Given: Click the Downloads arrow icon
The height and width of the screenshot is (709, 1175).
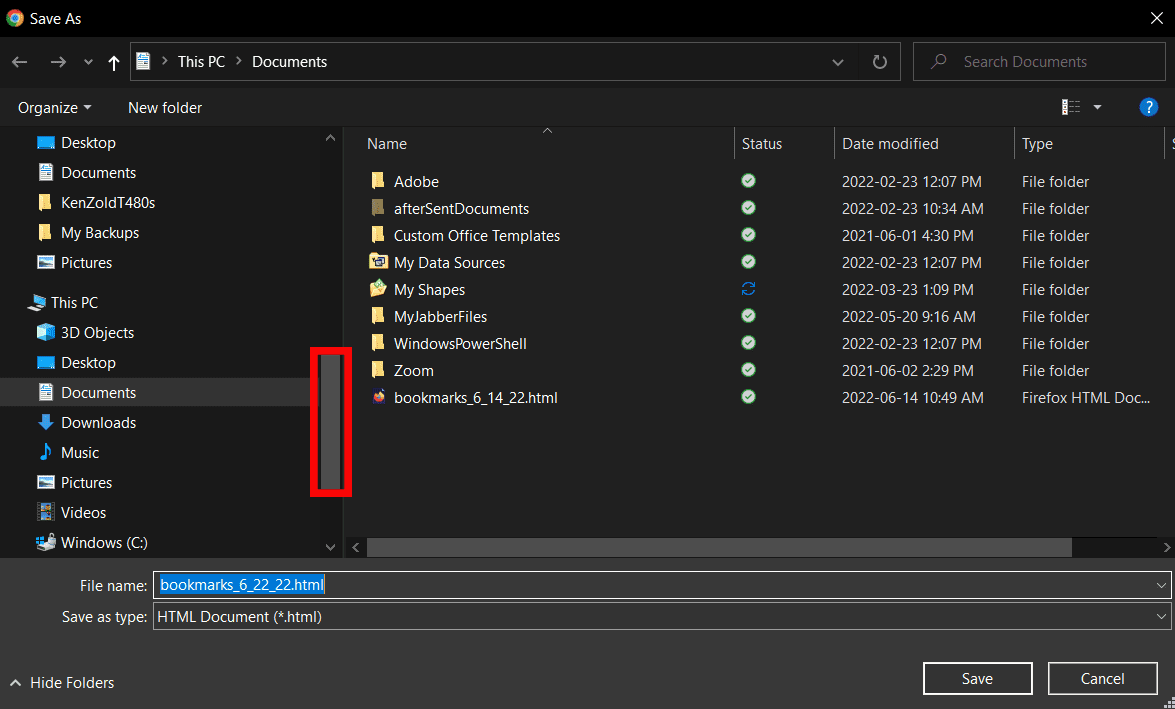Looking at the screenshot, I should [x=46, y=423].
